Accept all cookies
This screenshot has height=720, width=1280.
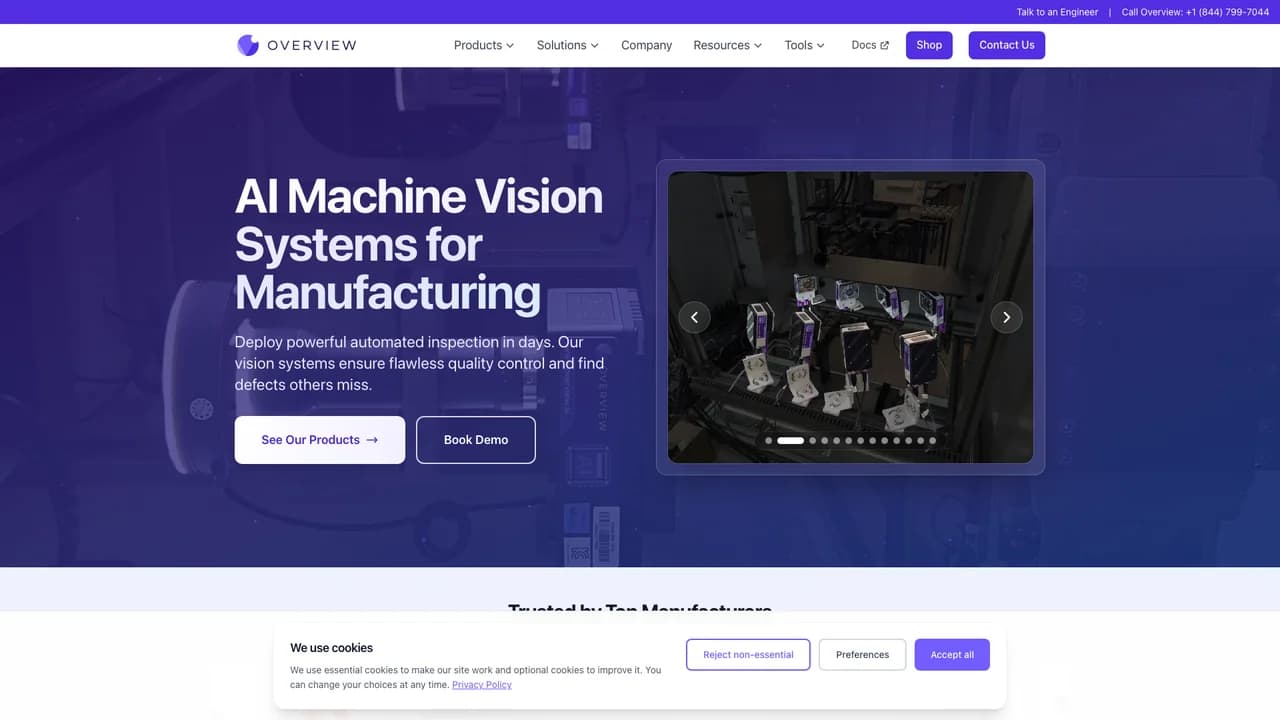[x=952, y=655]
